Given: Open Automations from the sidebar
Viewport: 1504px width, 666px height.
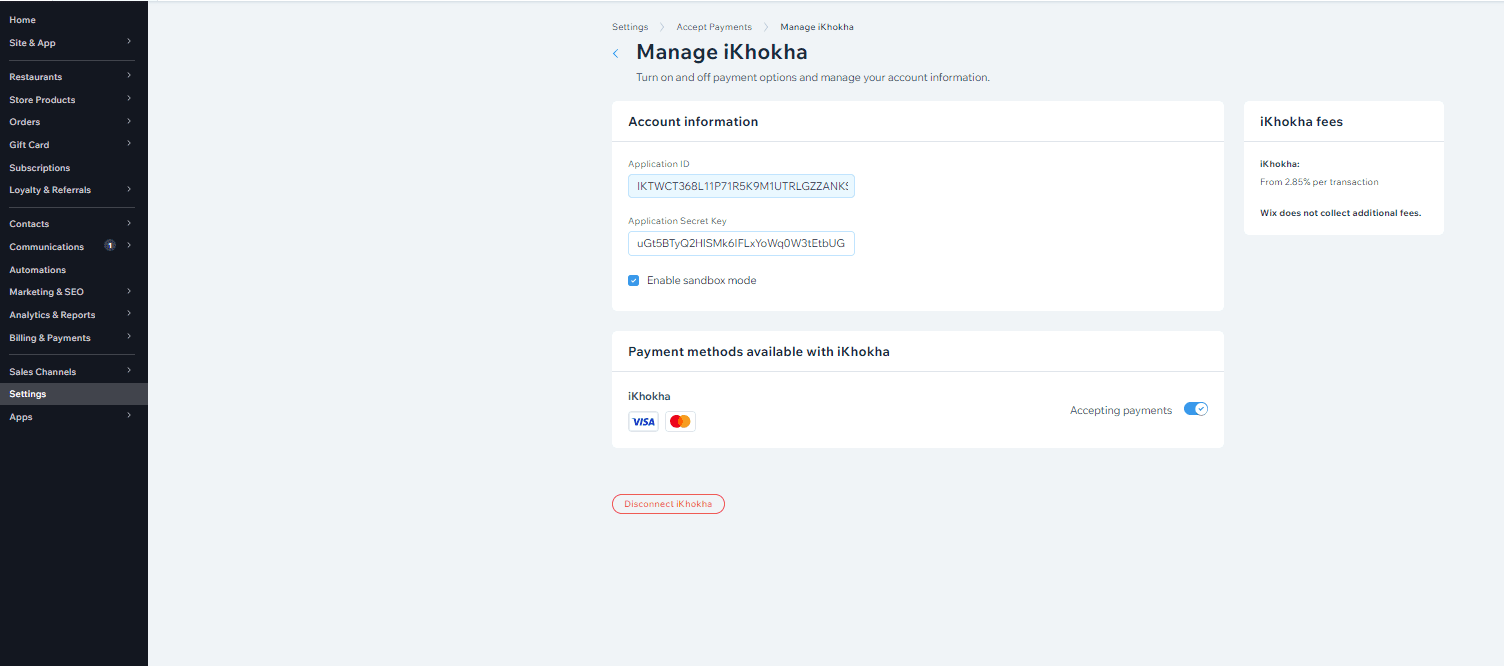Looking at the screenshot, I should click(x=38, y=270).
